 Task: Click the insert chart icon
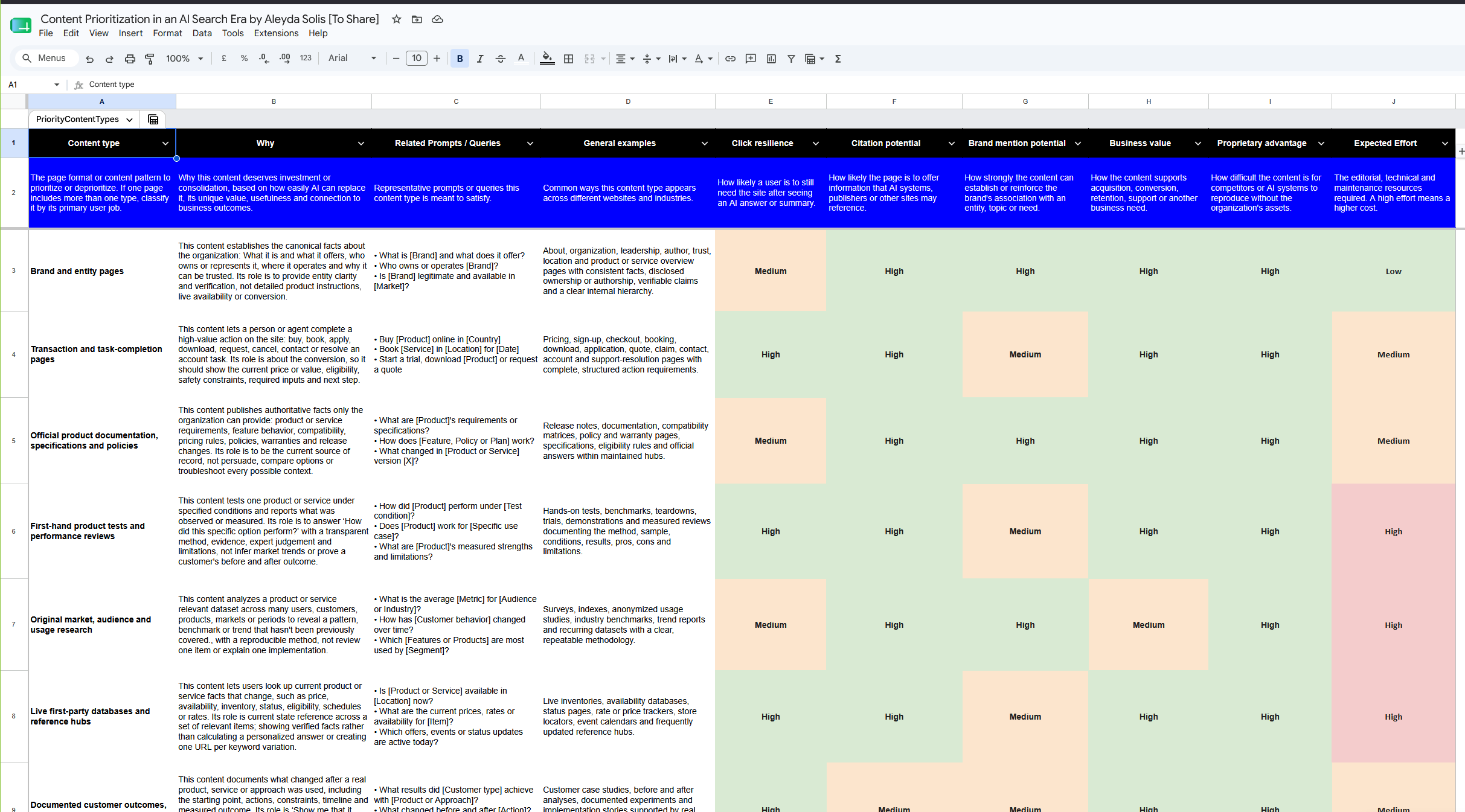[x=771, y=59]
